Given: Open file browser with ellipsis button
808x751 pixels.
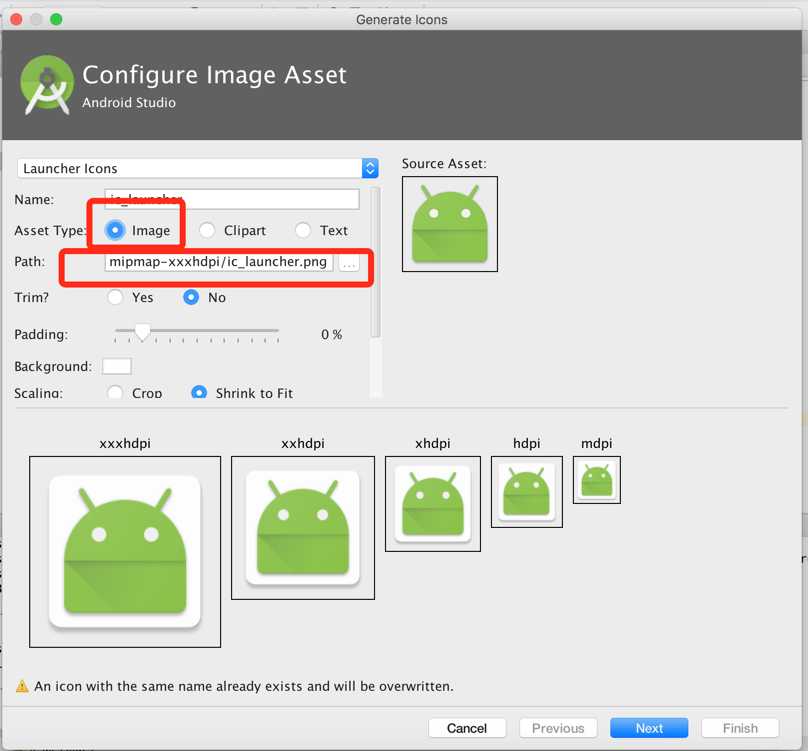Looking at the screenshot, I should point(349,263).
